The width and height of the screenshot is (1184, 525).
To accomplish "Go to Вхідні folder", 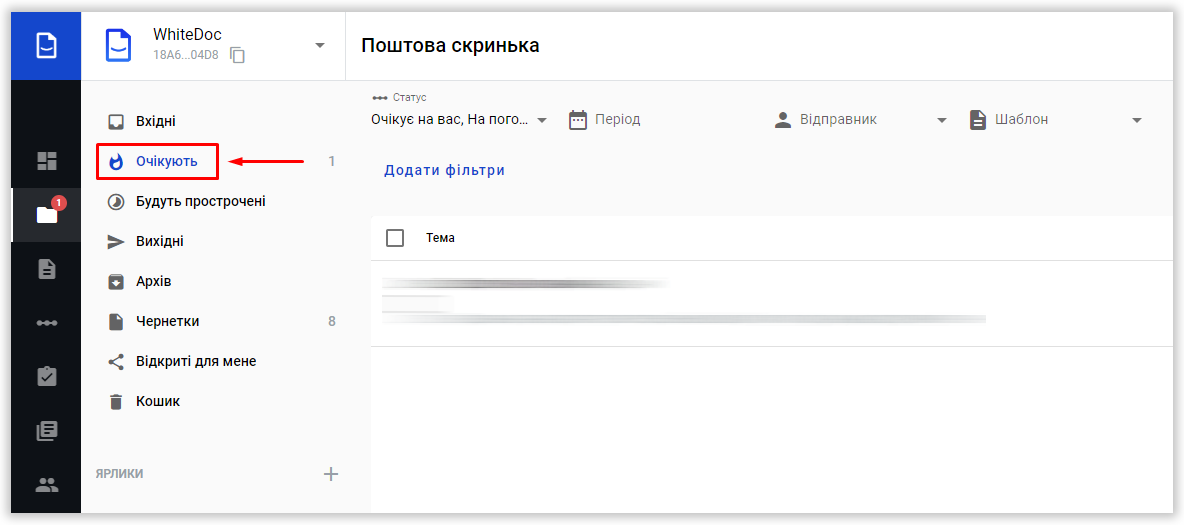I will [155, 122].
